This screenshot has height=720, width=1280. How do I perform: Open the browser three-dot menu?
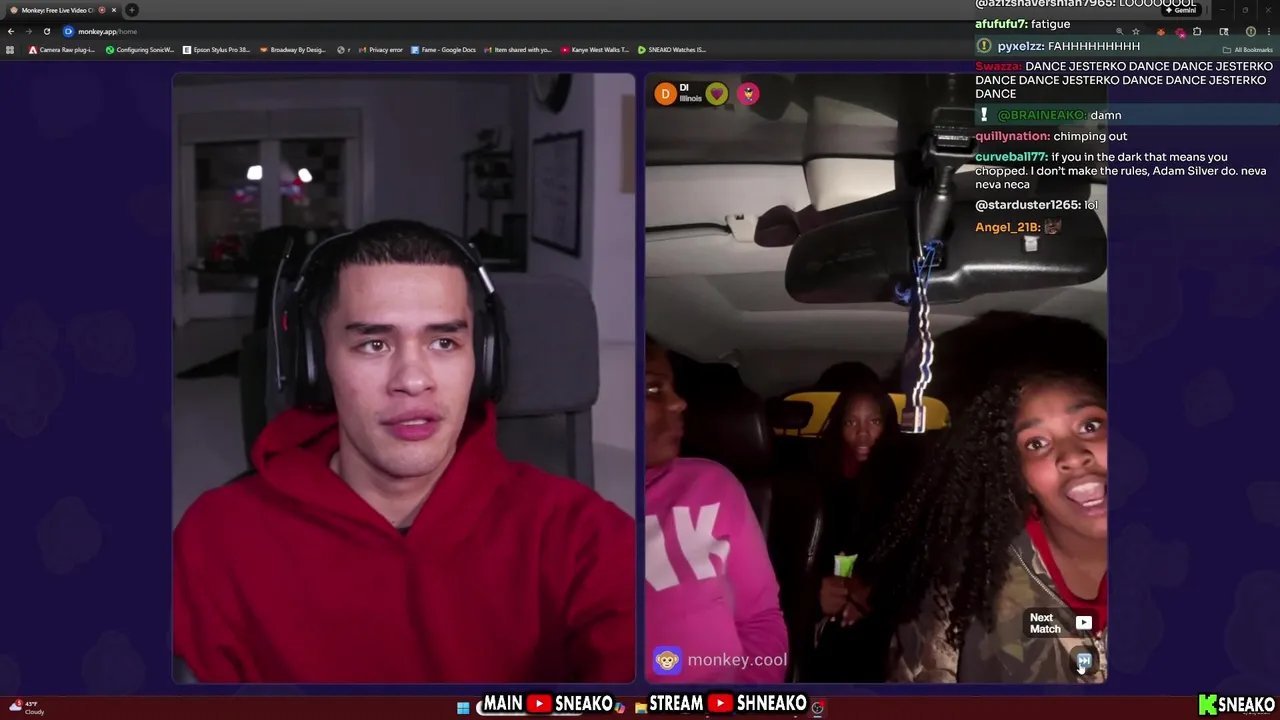[x=1268, y=31]
